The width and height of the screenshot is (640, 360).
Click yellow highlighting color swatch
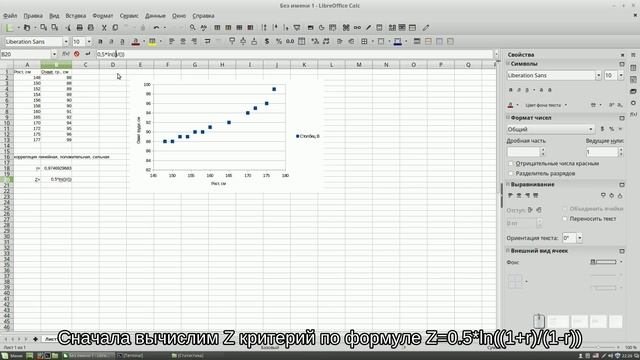coord(152,42)
